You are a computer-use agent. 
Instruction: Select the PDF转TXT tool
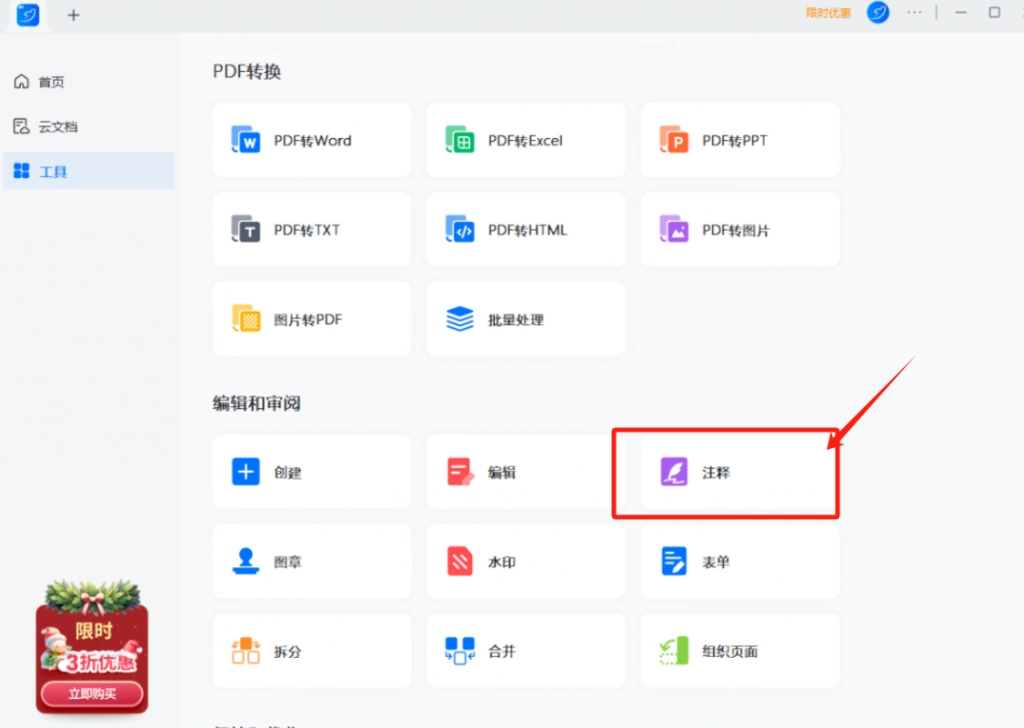312,229
